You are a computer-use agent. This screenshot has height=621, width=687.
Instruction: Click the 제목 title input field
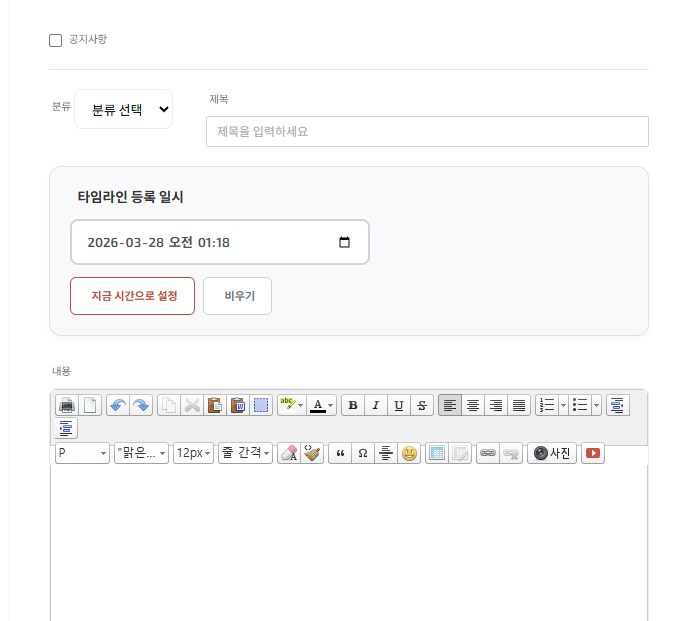coord(427,131)
